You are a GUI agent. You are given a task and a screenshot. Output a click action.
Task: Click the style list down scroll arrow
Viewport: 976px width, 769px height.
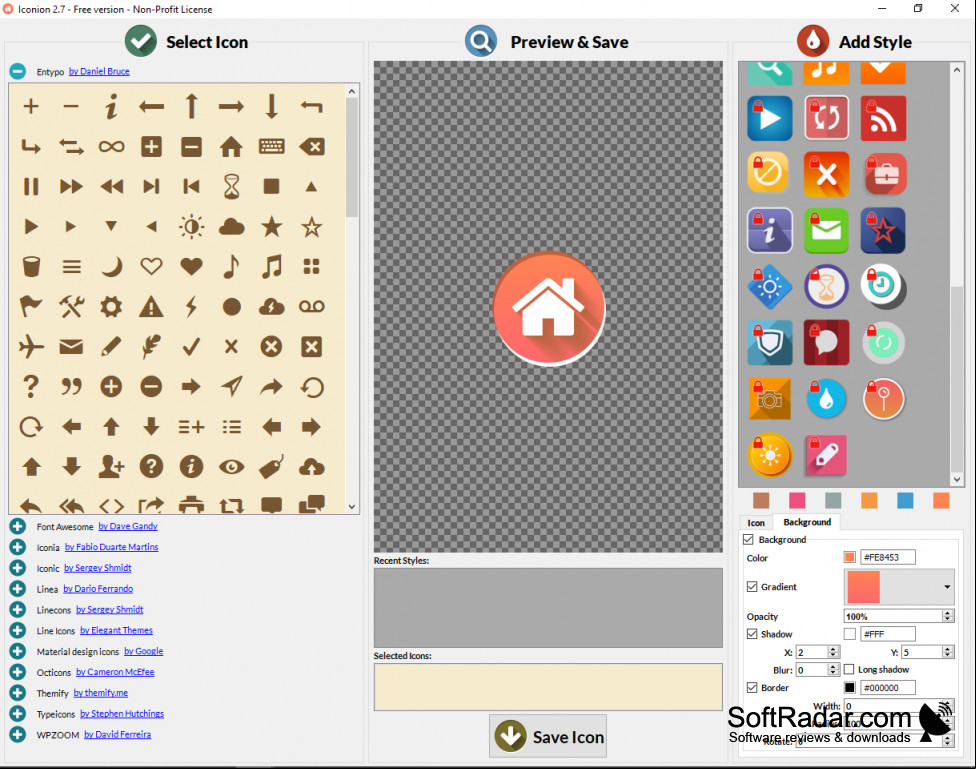coord(957,479)
